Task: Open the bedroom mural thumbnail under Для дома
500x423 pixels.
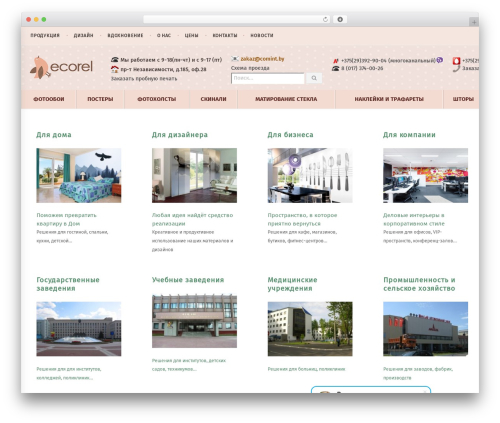Action: pyautogui.click(x=79, y=175)
